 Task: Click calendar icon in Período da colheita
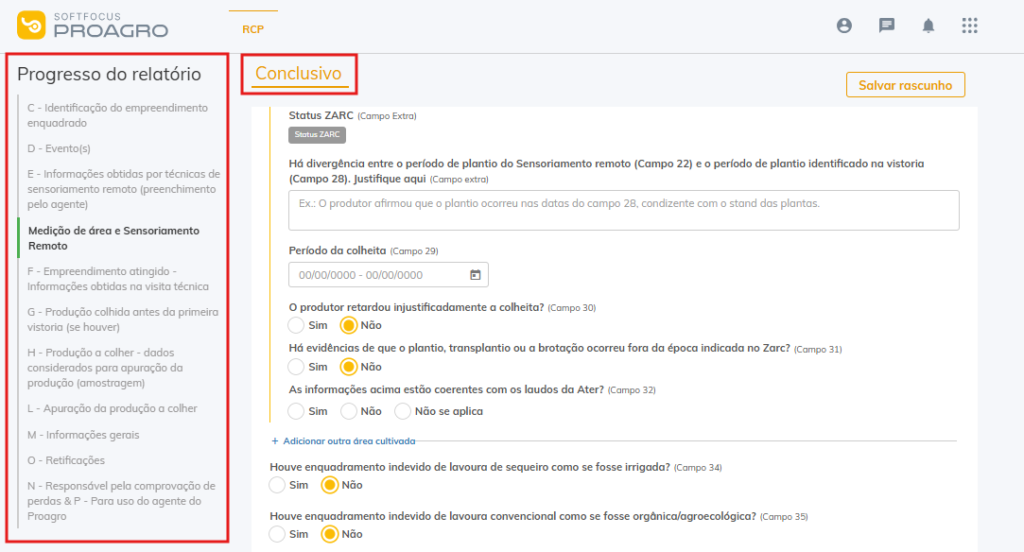coord(475,275)
